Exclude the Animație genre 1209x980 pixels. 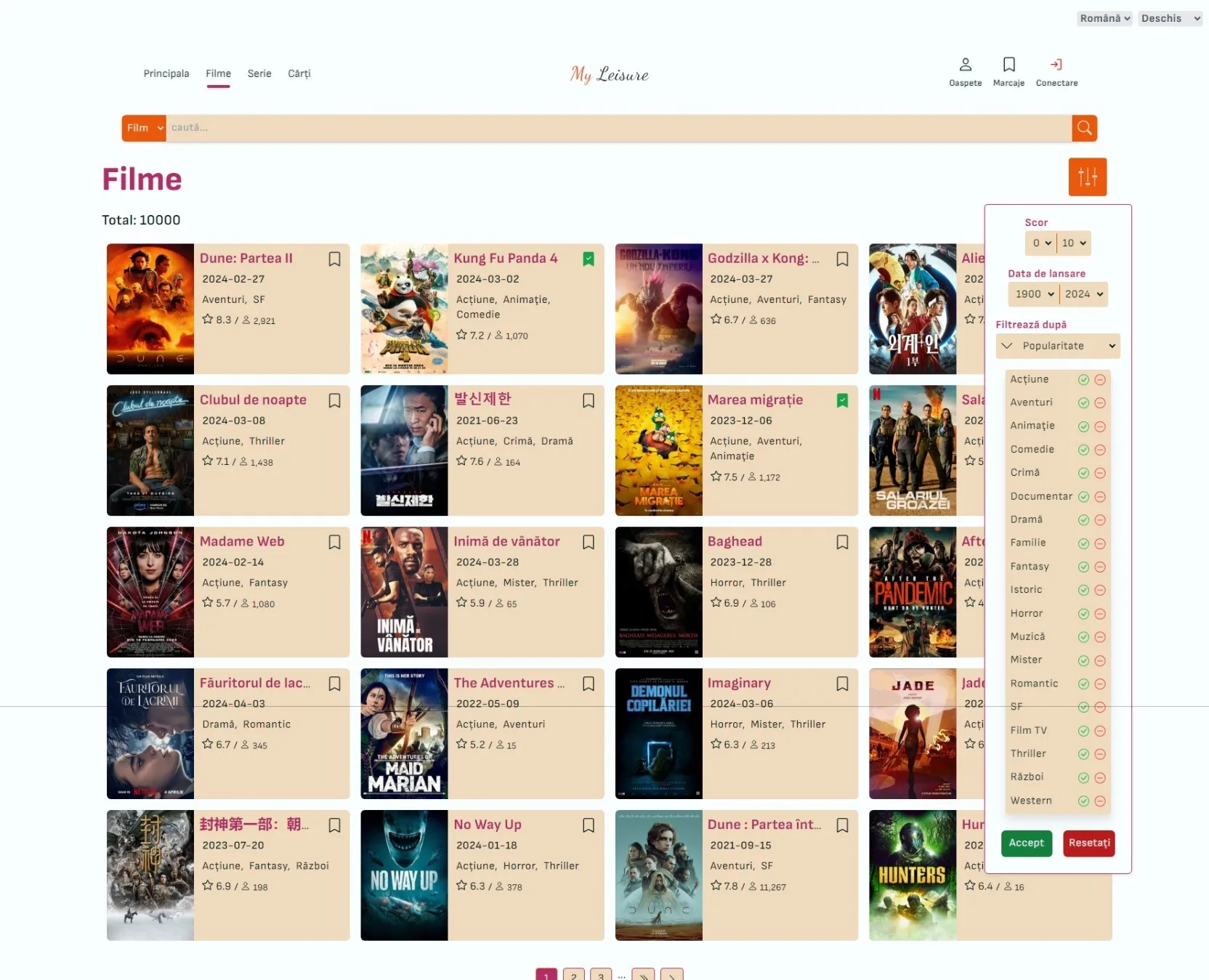(1100, 426)
